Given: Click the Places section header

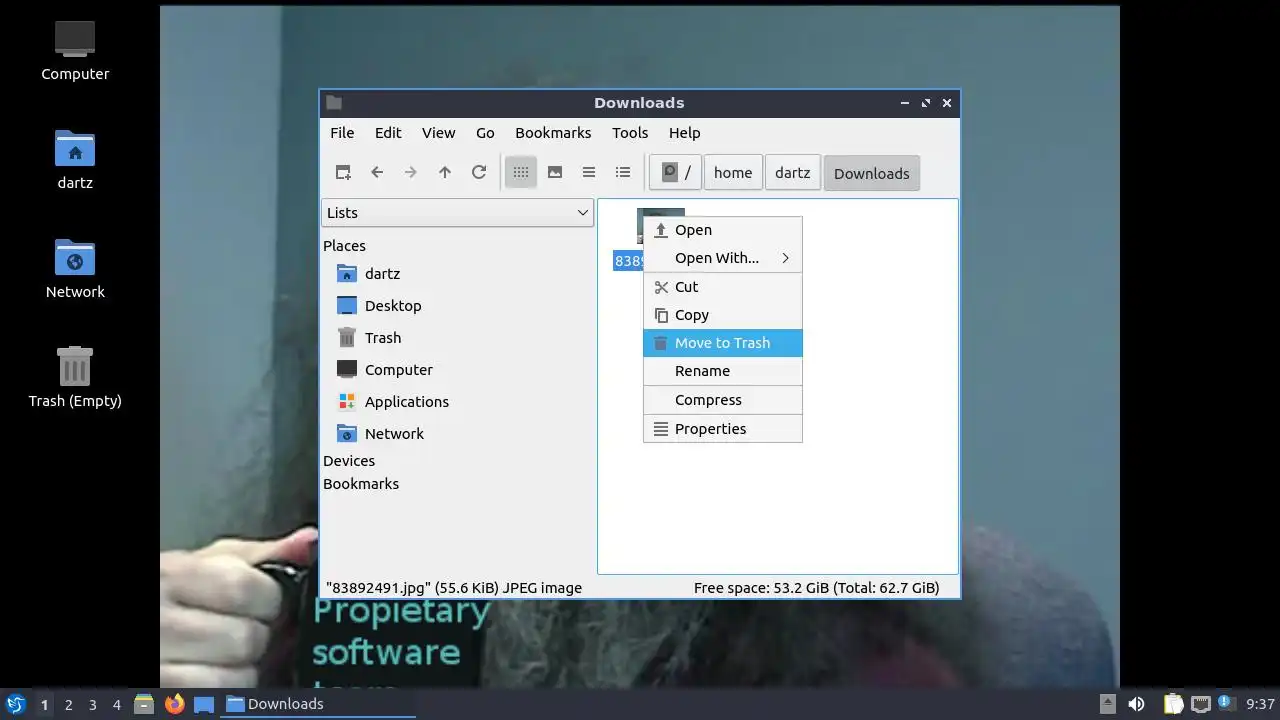Looking at the screenshot, I should pyautogui.click(x=344, y=246).
